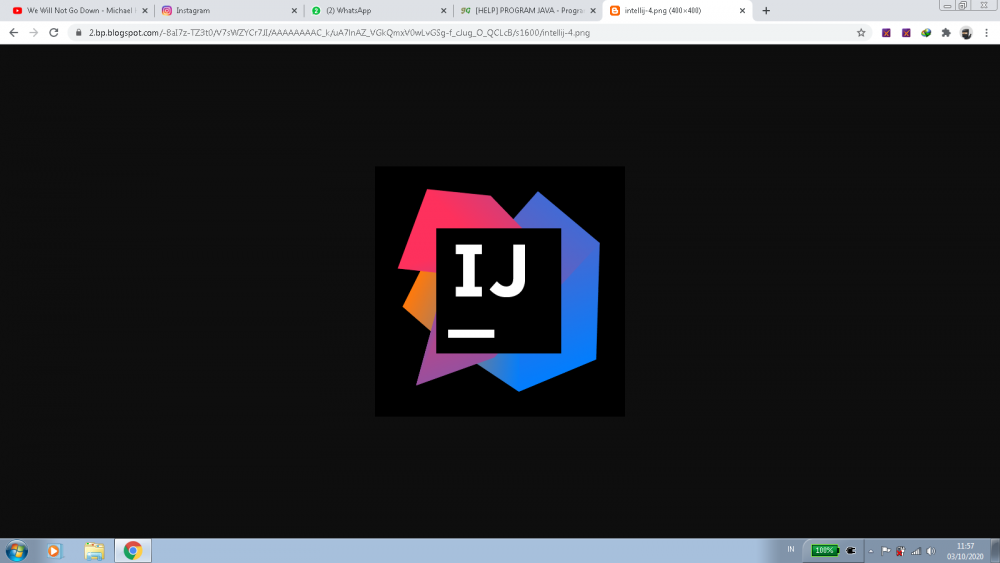The width and height of the screenshot is (1000, 563).
Task: Switch to the [HELP] PROGRAM JAVA tab
Action: click(x=526, y=10)
